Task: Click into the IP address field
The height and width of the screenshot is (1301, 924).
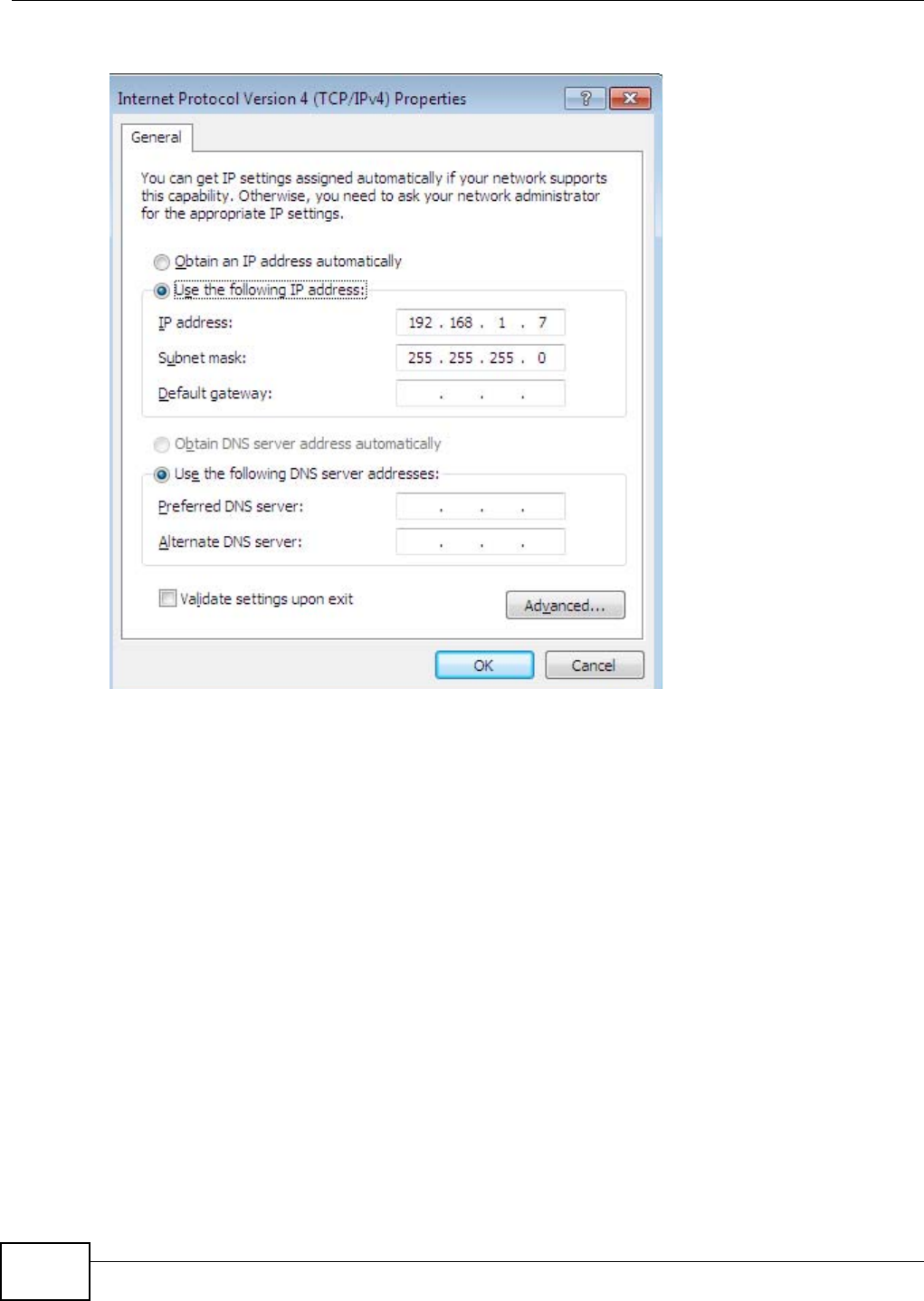Action: click(481, 322)
